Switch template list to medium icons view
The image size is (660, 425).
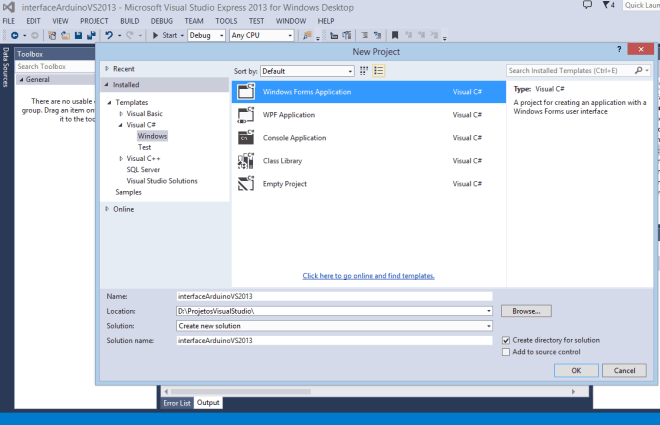(x=379, y=71)
